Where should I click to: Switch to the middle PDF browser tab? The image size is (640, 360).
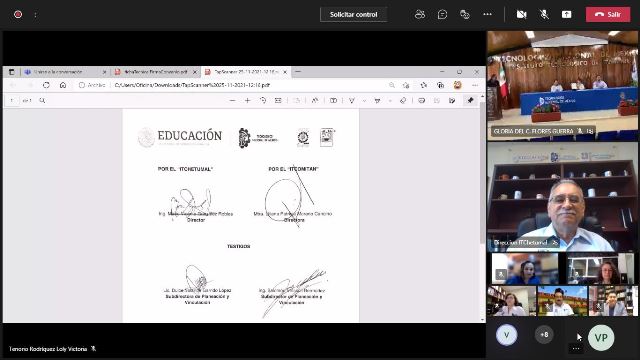pos(155,72)
